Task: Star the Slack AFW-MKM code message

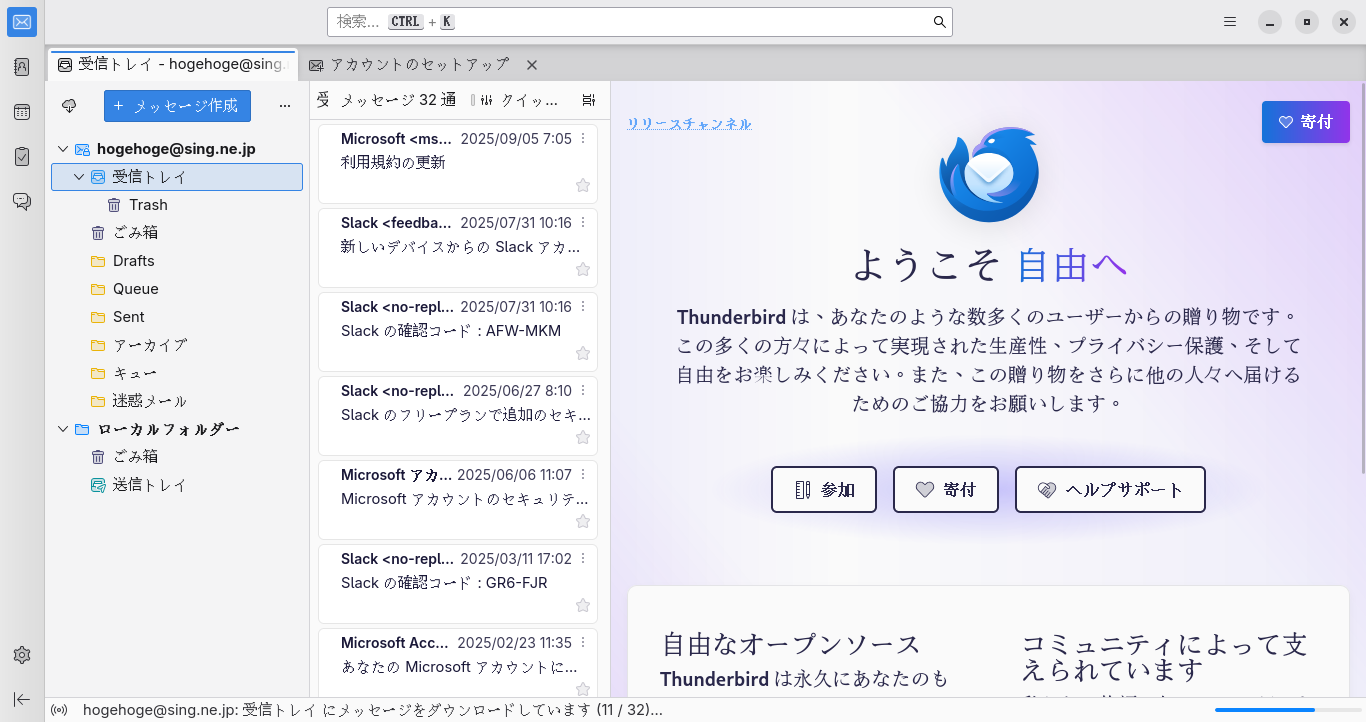Action: point(583,353)
